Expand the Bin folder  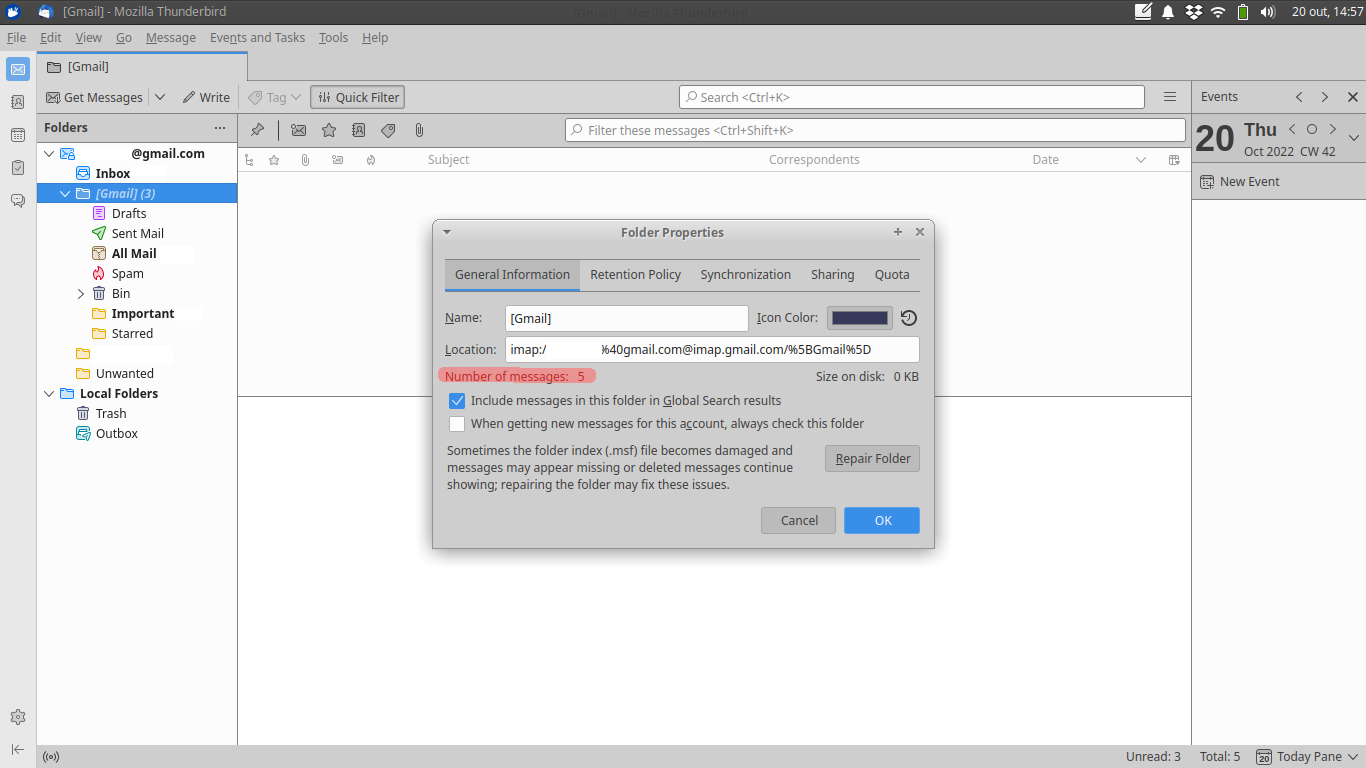pos(81,294)
